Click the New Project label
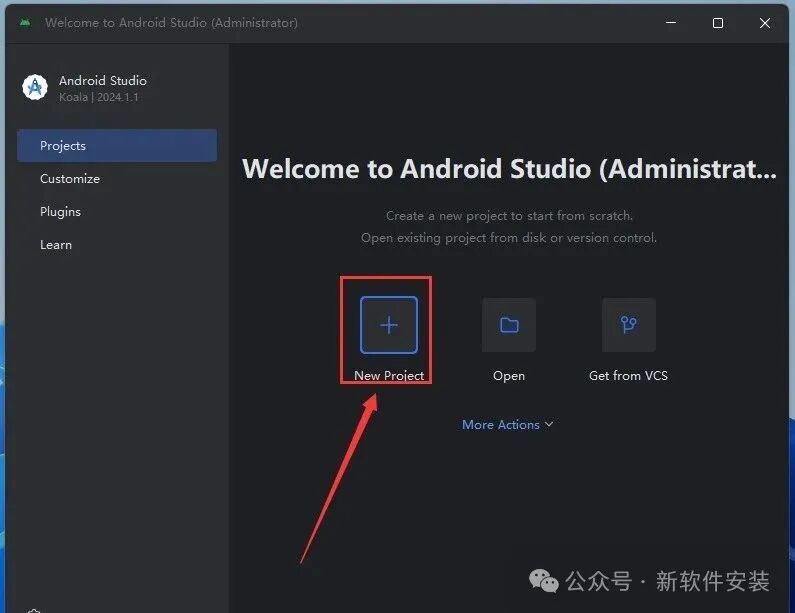 click(389, 376)
